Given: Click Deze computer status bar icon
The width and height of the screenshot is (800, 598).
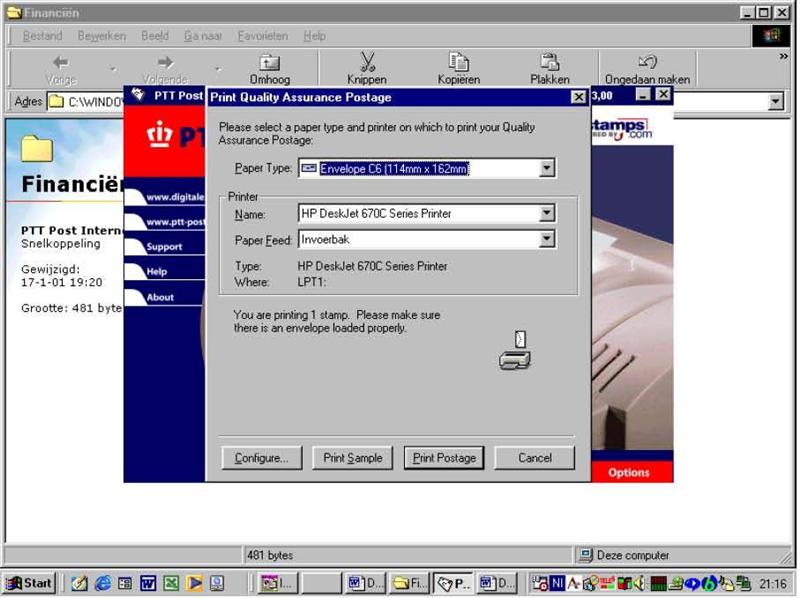Looking at the screenshot, I should pyautogui.click(x=585, y=555).
